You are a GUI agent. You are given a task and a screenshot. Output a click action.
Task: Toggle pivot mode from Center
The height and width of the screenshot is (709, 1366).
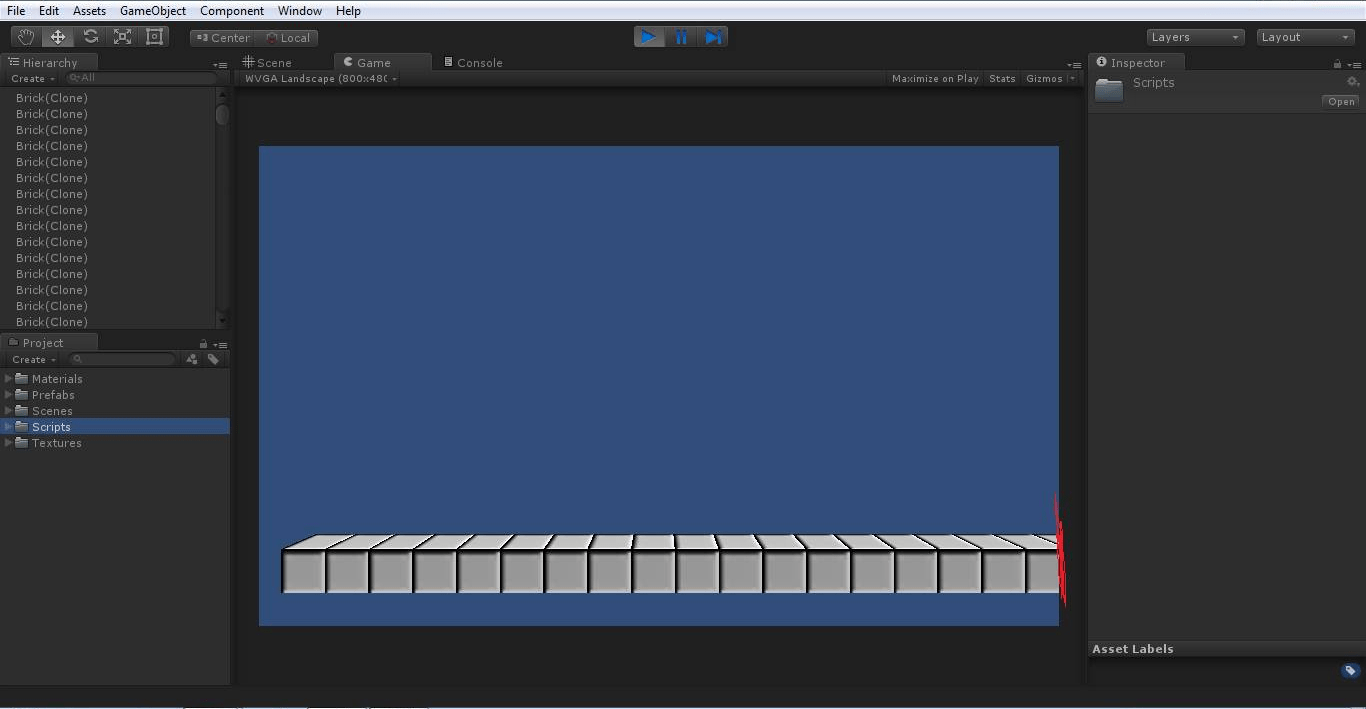[221, 37]
